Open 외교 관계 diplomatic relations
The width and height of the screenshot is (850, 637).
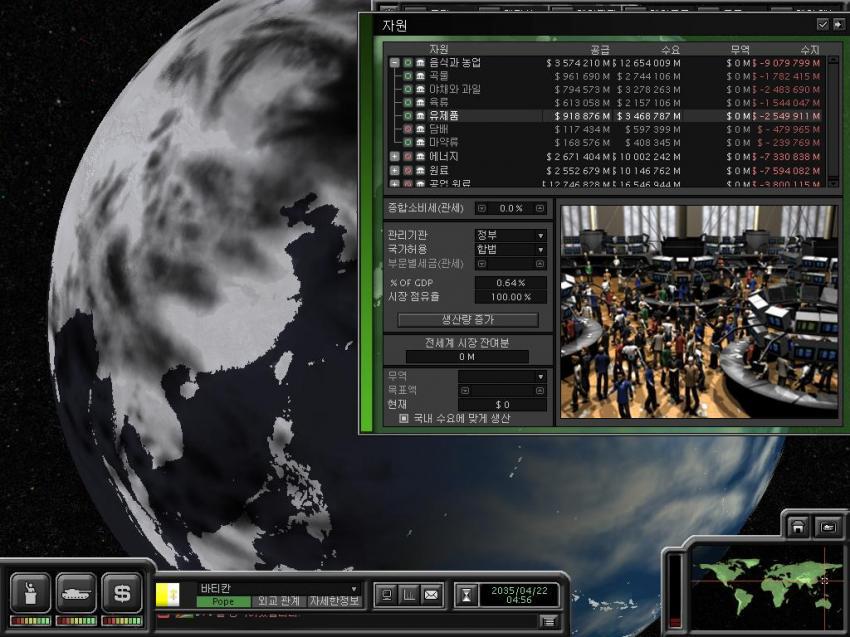coord(279,602)
